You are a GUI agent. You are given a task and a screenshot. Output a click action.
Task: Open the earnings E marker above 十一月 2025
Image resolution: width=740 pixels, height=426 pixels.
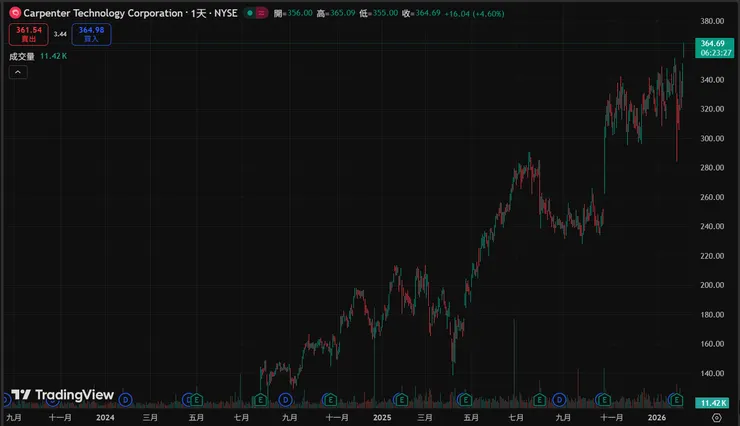604,400
